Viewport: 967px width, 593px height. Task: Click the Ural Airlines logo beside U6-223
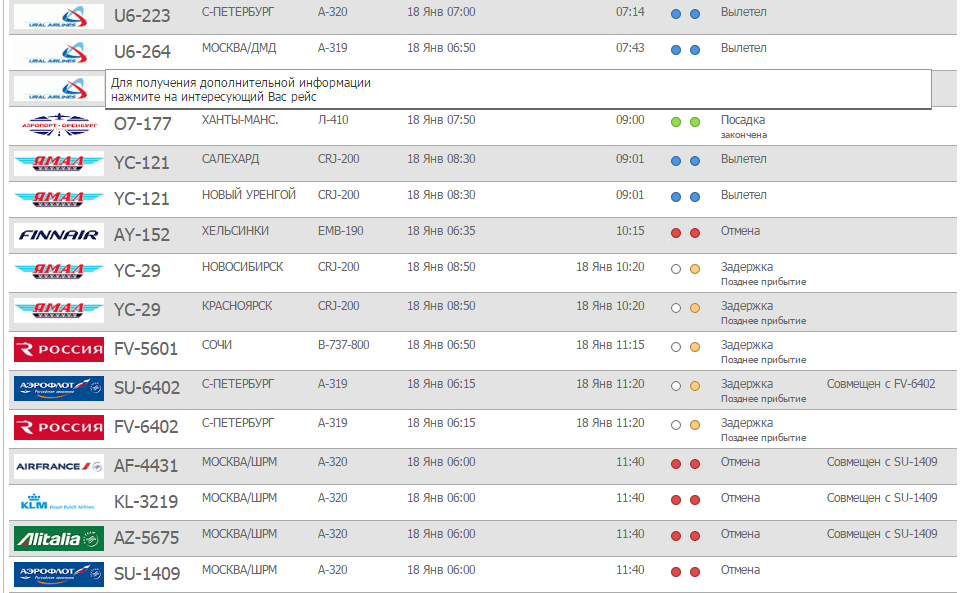coord(58,16)
